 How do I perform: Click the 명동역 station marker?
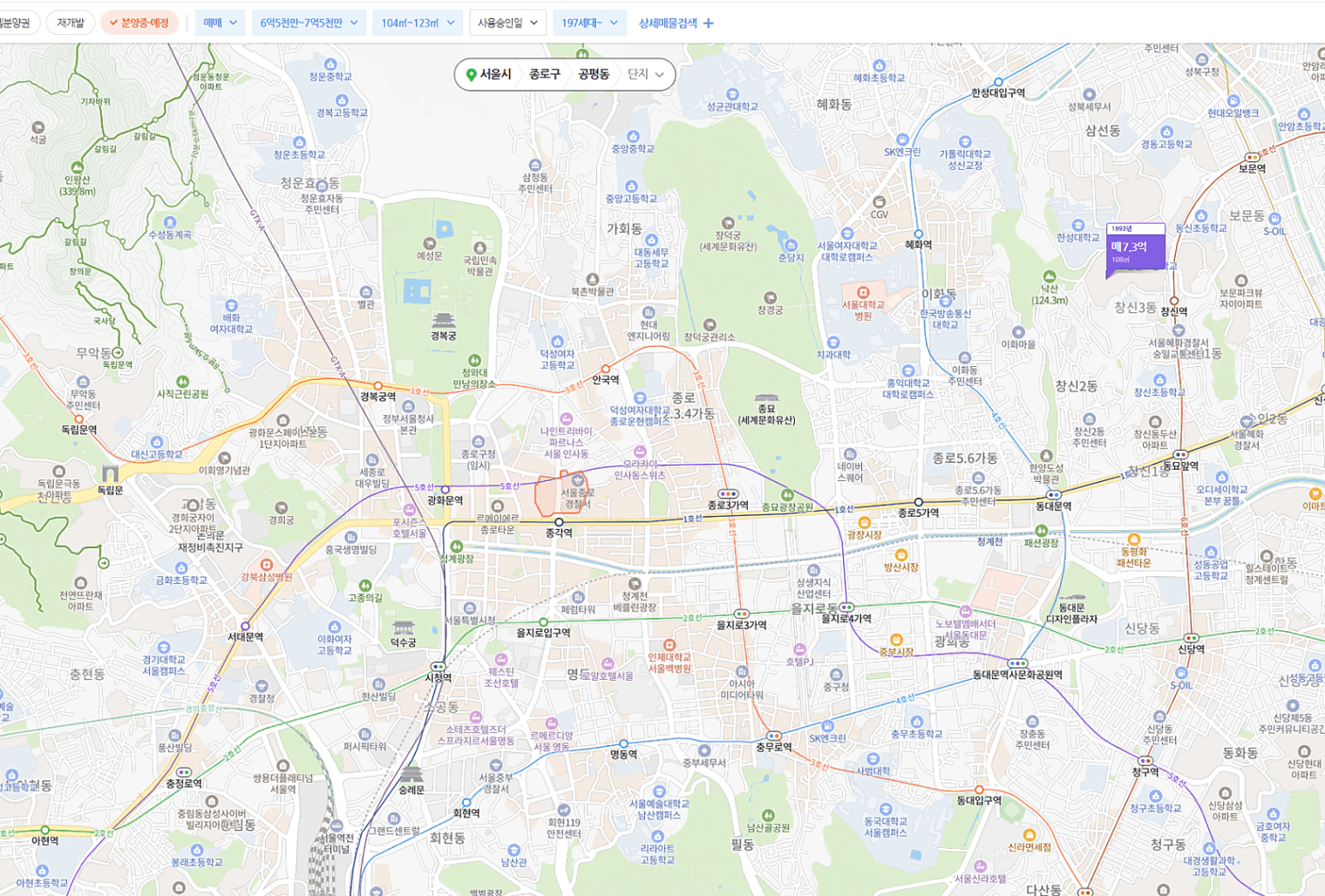tap(622, 743)
